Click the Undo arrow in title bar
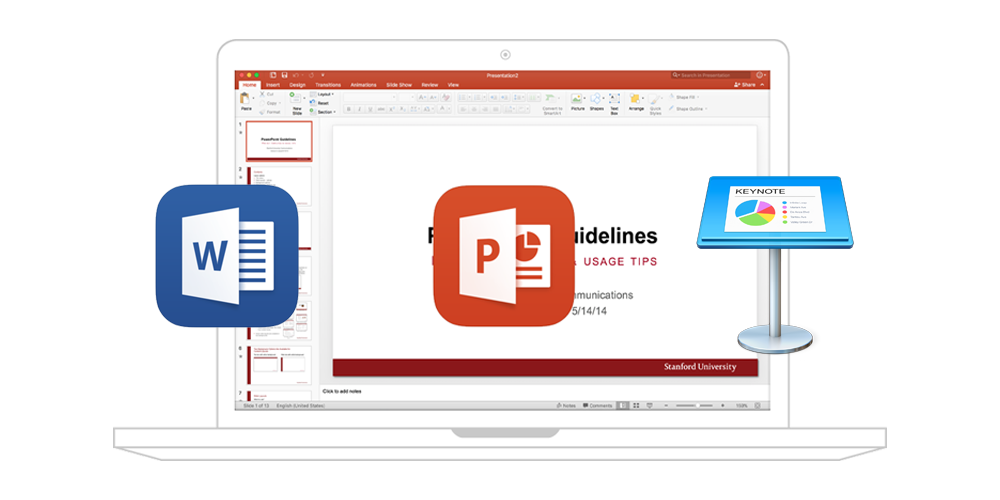Viewport: 1000px width, 500px height. click(x=296, y=75)
